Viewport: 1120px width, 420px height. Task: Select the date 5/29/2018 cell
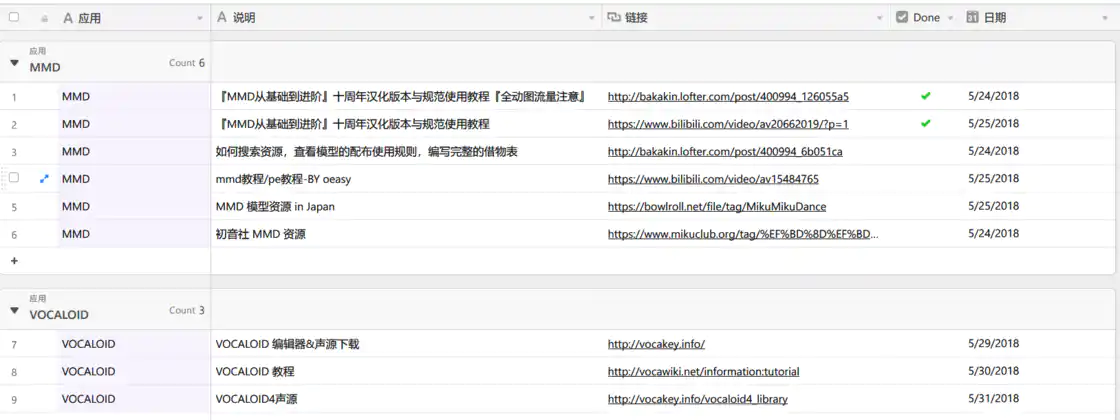(x=1038, y=344)
